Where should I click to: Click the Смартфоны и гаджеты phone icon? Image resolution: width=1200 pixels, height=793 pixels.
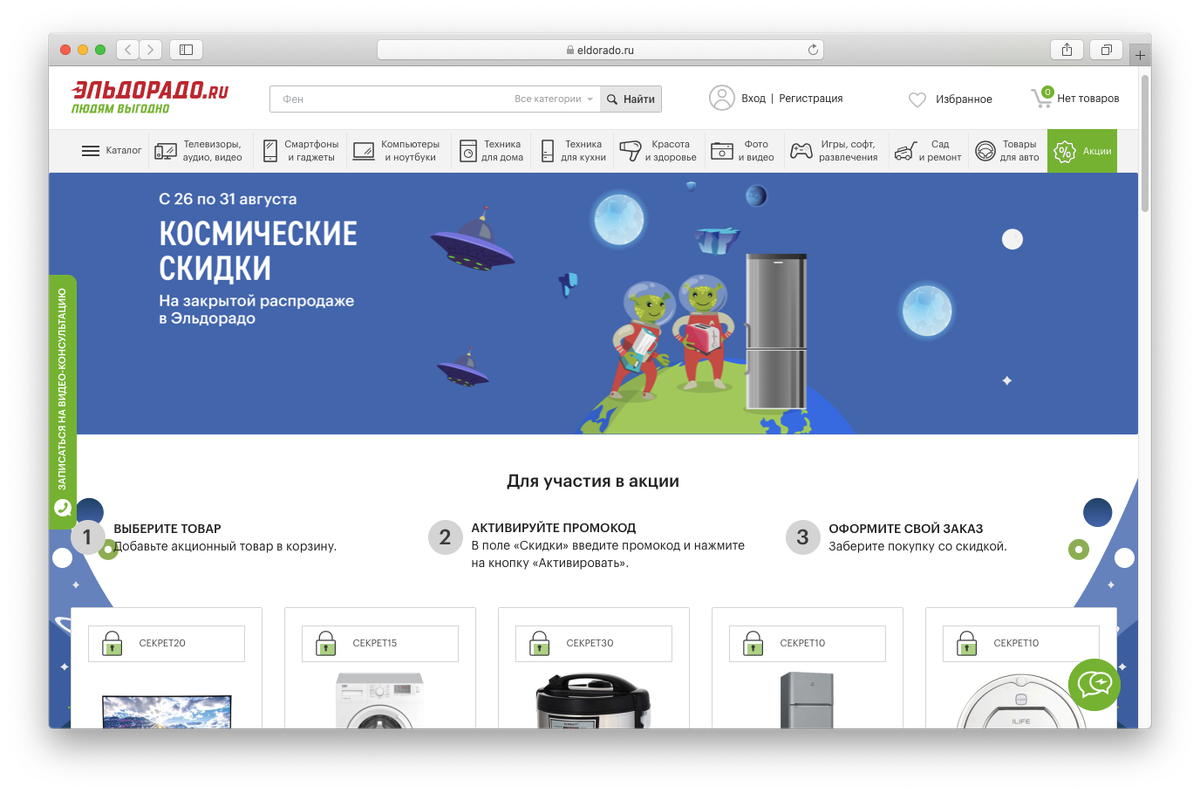point(270,151)
